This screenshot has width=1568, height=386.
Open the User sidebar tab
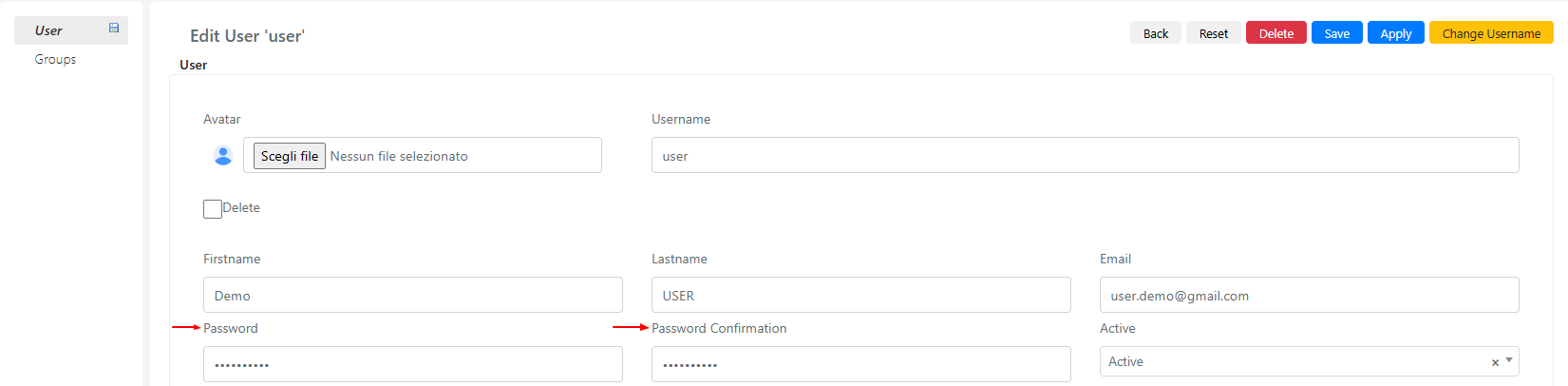coord(71,30)
